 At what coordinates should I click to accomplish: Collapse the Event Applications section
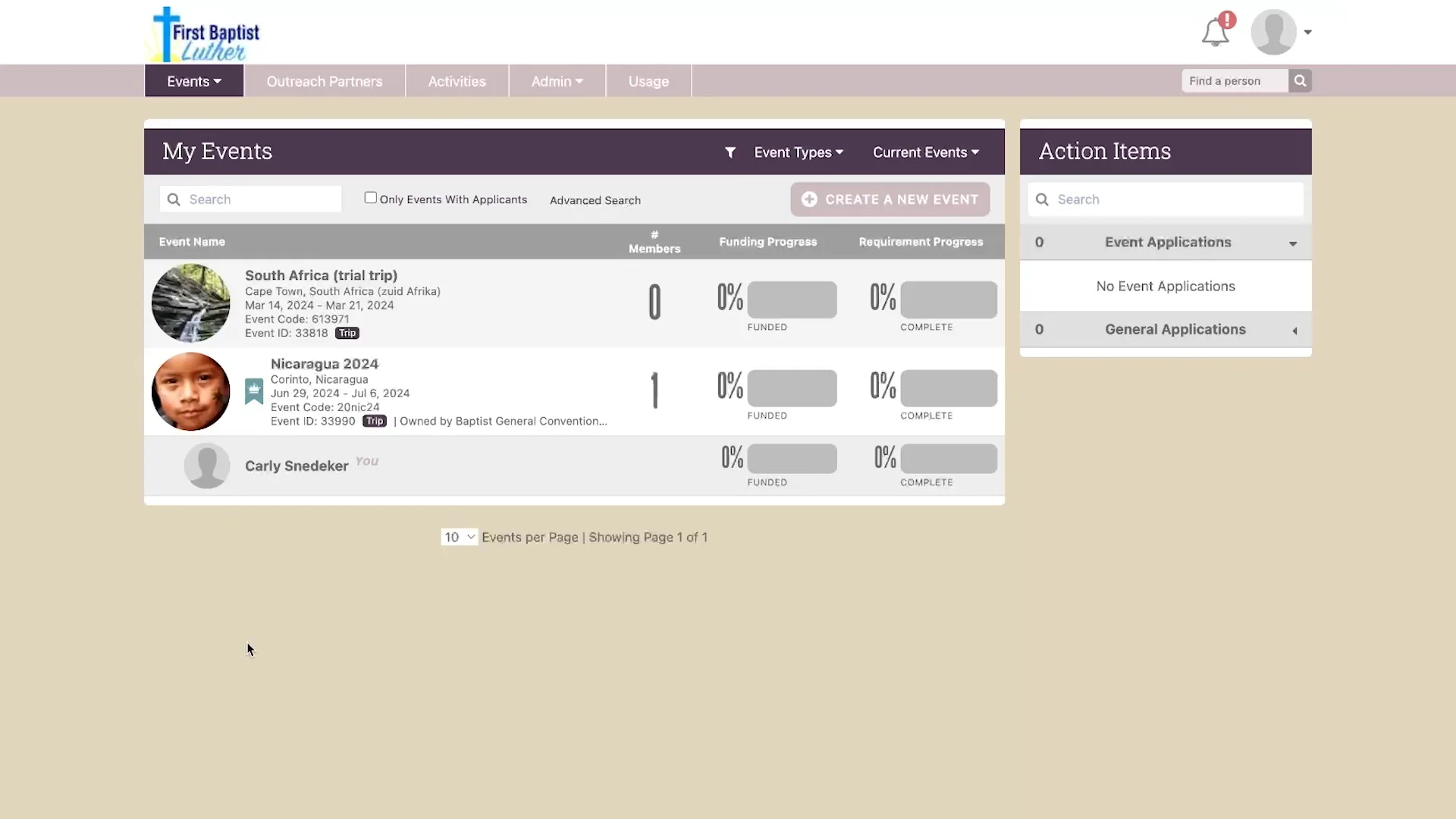point(1292,243)
